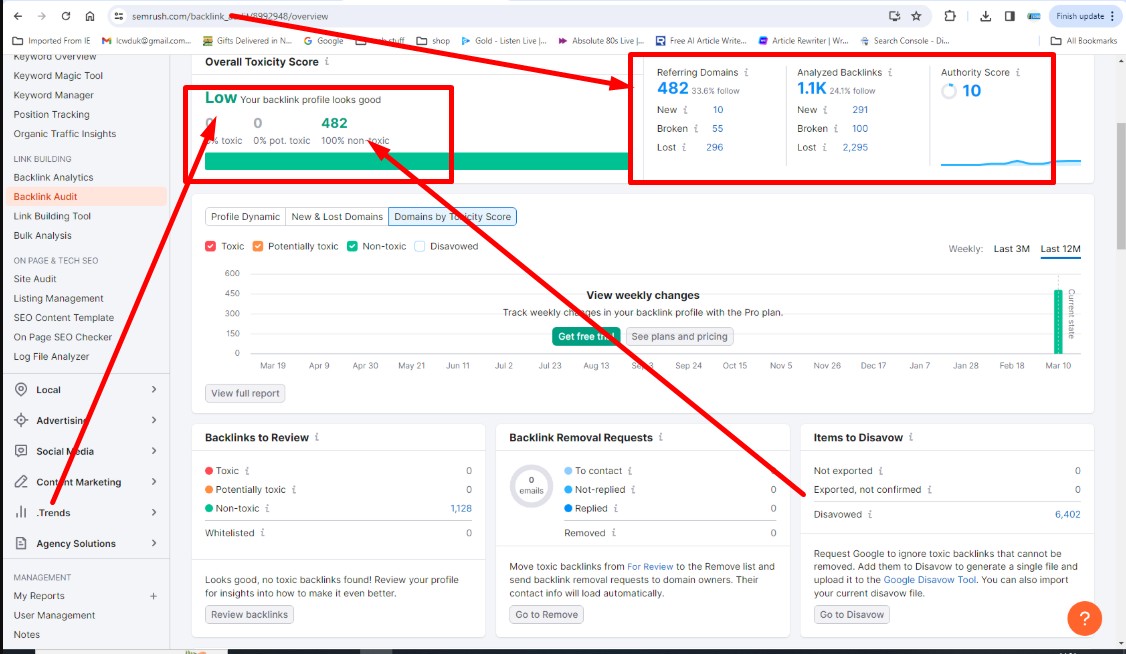Click the Go to Remove button

click(546, 615)
